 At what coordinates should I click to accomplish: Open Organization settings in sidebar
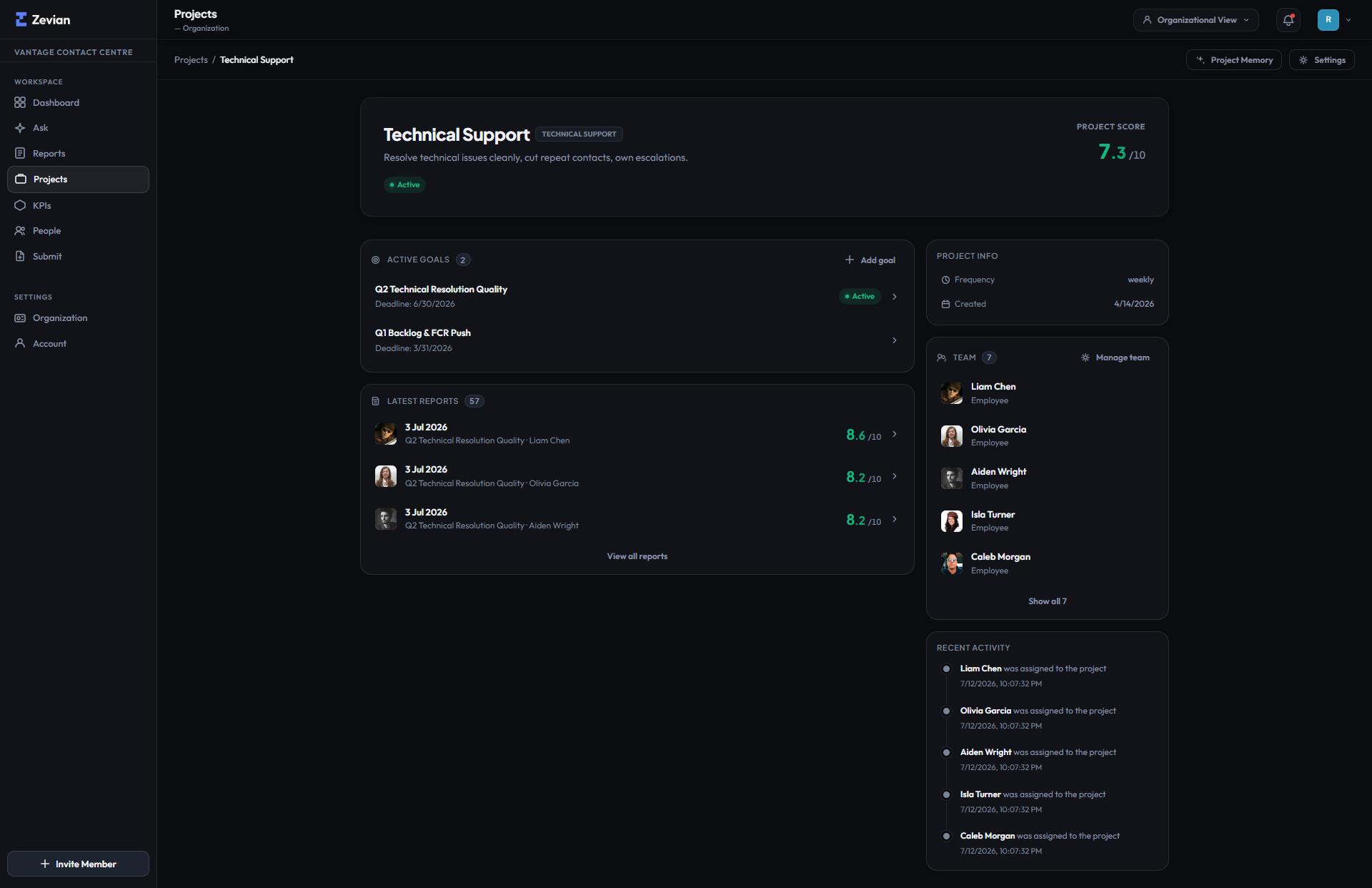78,318
